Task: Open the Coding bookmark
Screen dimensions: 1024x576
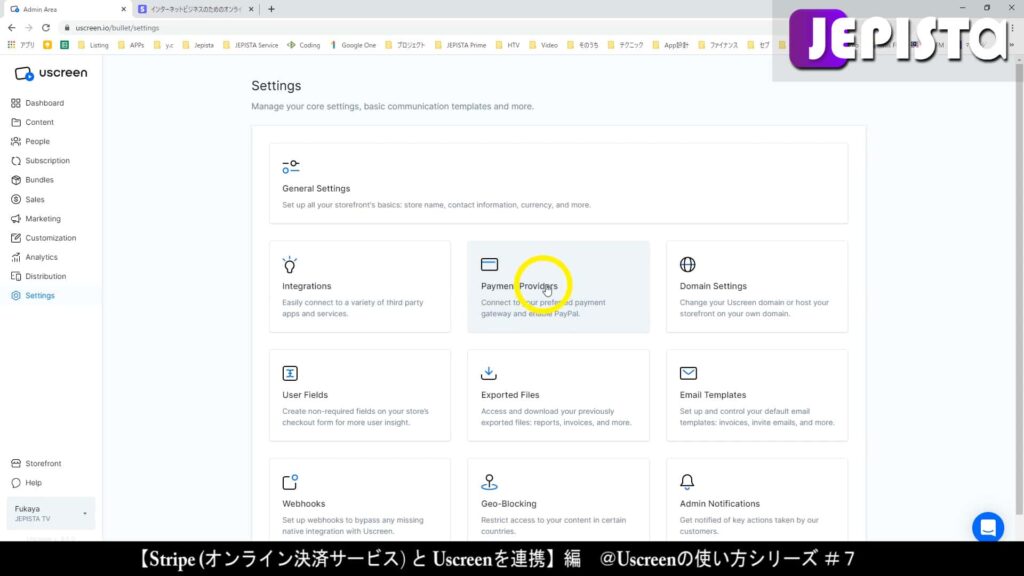Action: [304, 45]
